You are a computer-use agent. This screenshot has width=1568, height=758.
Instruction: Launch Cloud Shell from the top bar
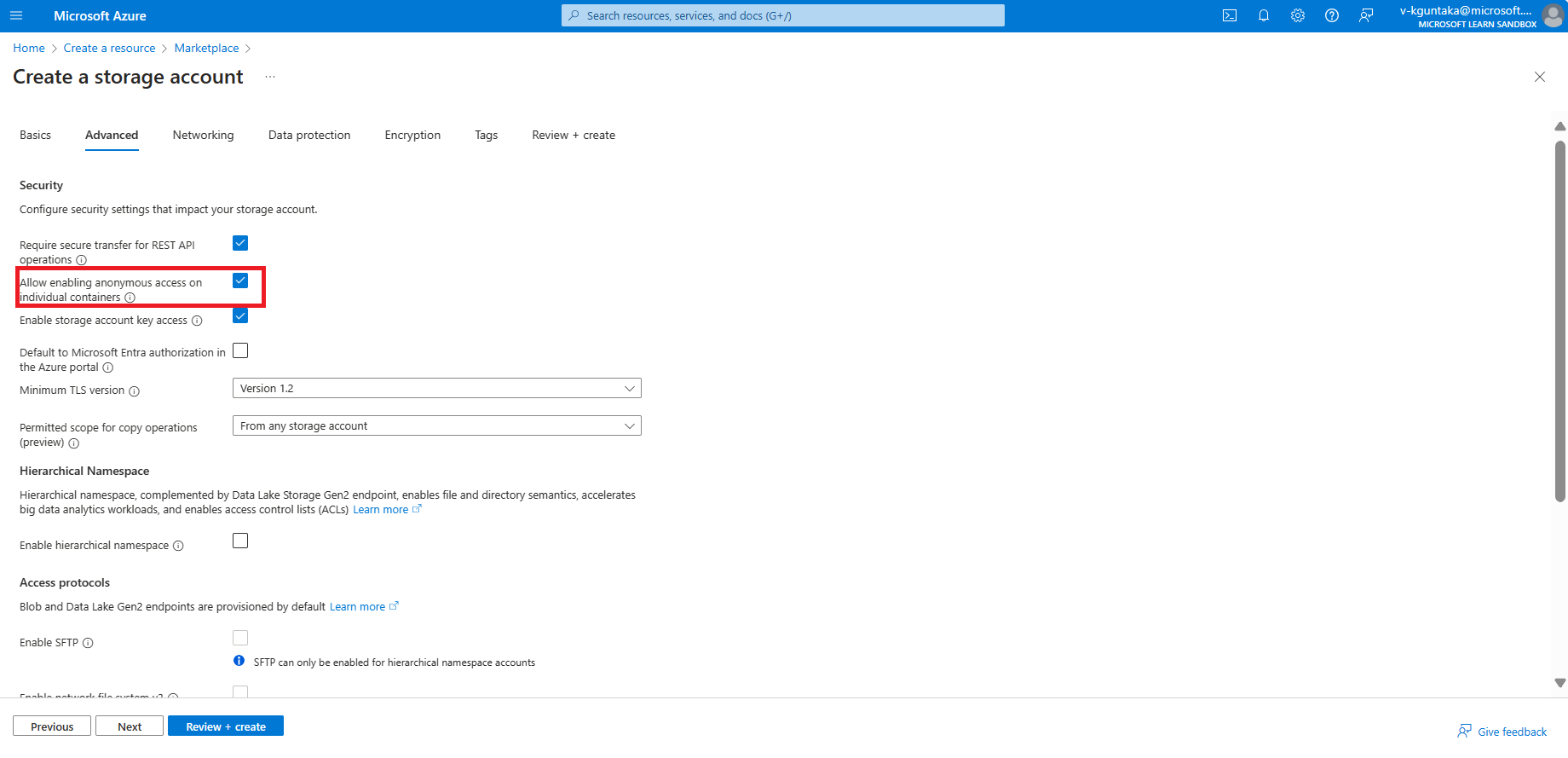(1230, 15)
